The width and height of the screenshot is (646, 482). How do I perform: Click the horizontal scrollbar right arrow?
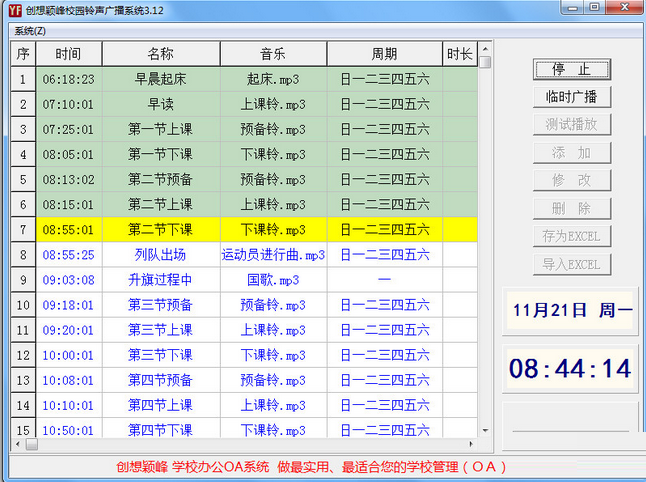pos(471,444)
